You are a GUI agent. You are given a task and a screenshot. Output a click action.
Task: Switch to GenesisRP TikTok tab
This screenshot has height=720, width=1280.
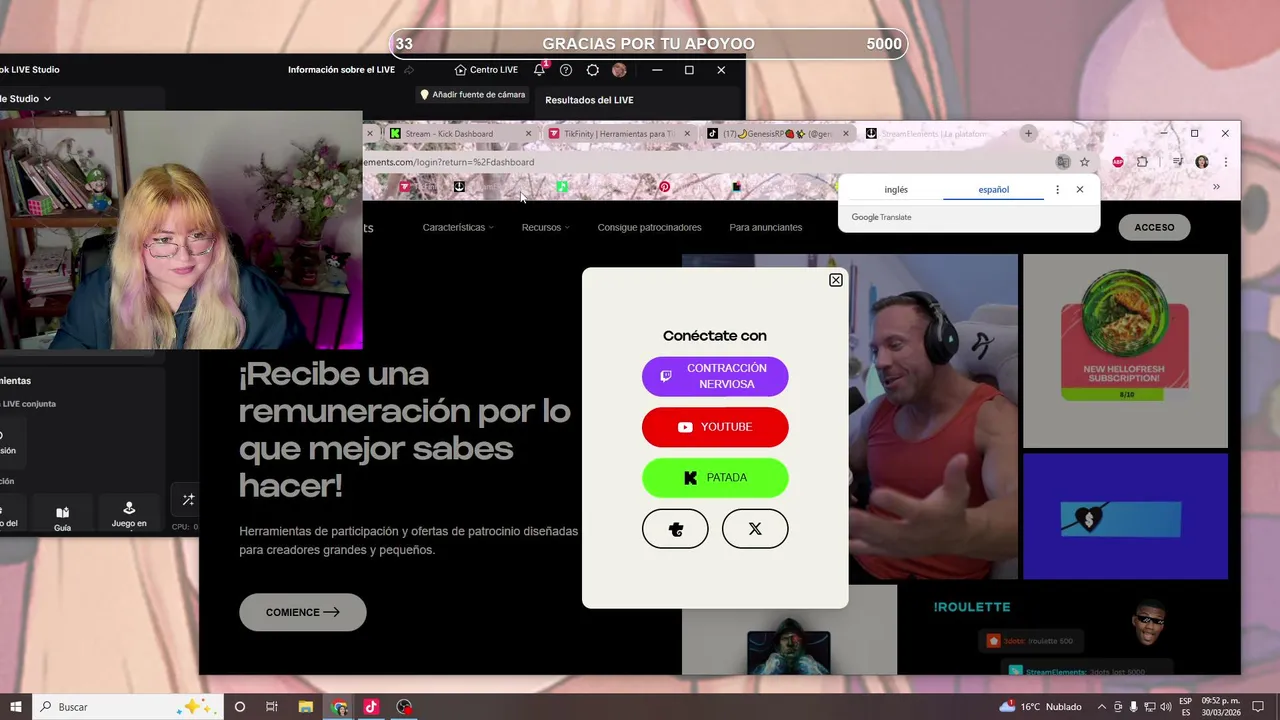[x=777, y=133]
